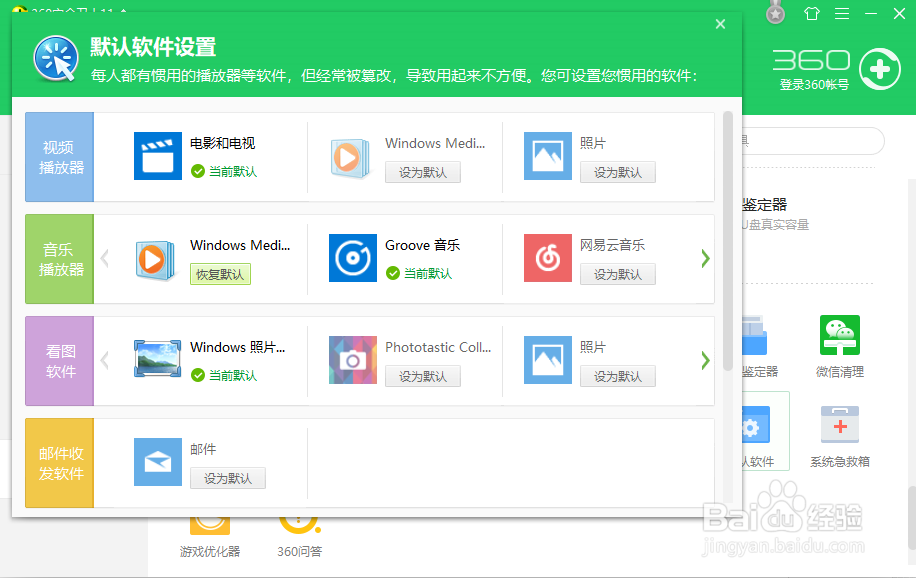Click the 默认软件设置 dialog header icon

tap(56, 58)
